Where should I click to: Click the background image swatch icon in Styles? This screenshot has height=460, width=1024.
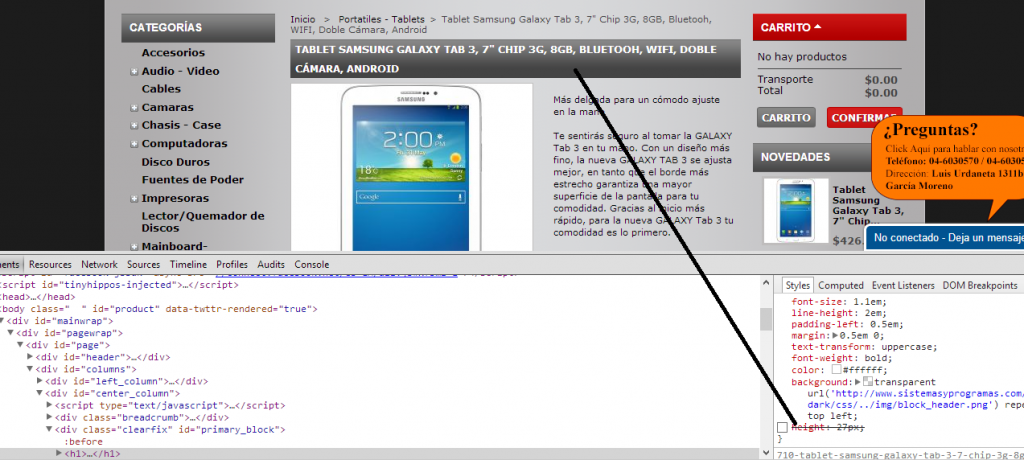coord(869,382)
